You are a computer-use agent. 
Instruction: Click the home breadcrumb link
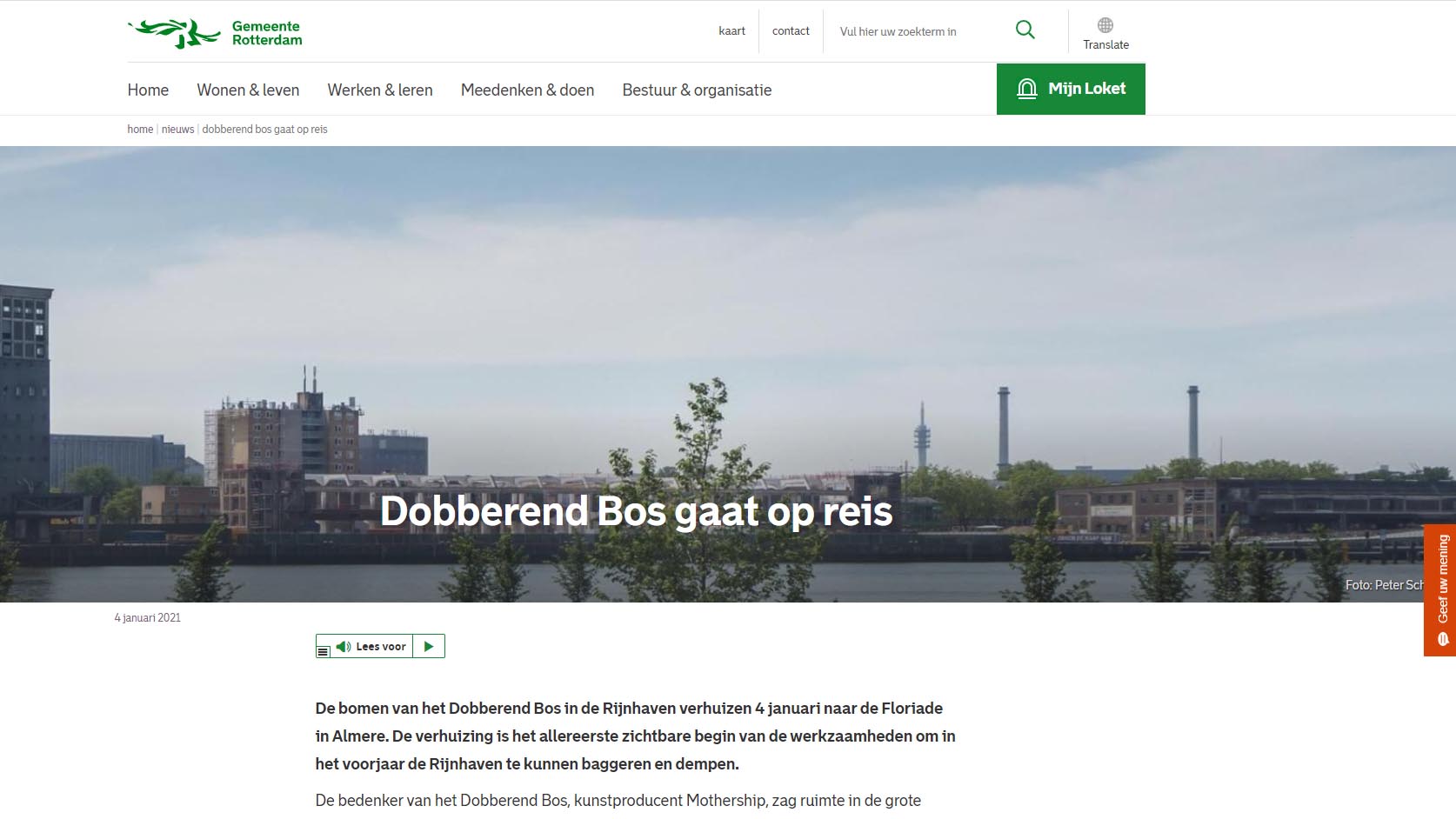140,130
